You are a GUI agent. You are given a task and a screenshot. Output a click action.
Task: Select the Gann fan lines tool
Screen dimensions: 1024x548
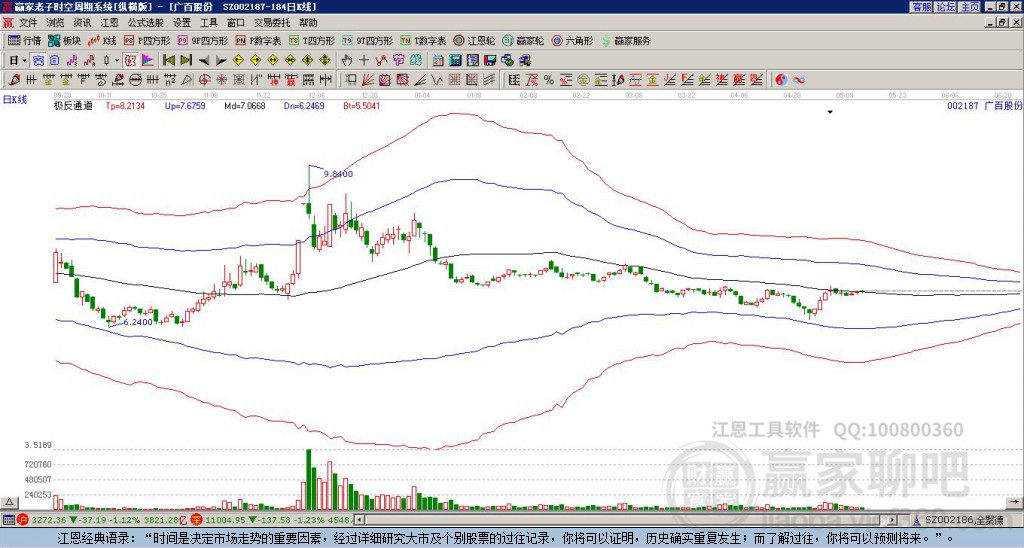coord(368,80)
